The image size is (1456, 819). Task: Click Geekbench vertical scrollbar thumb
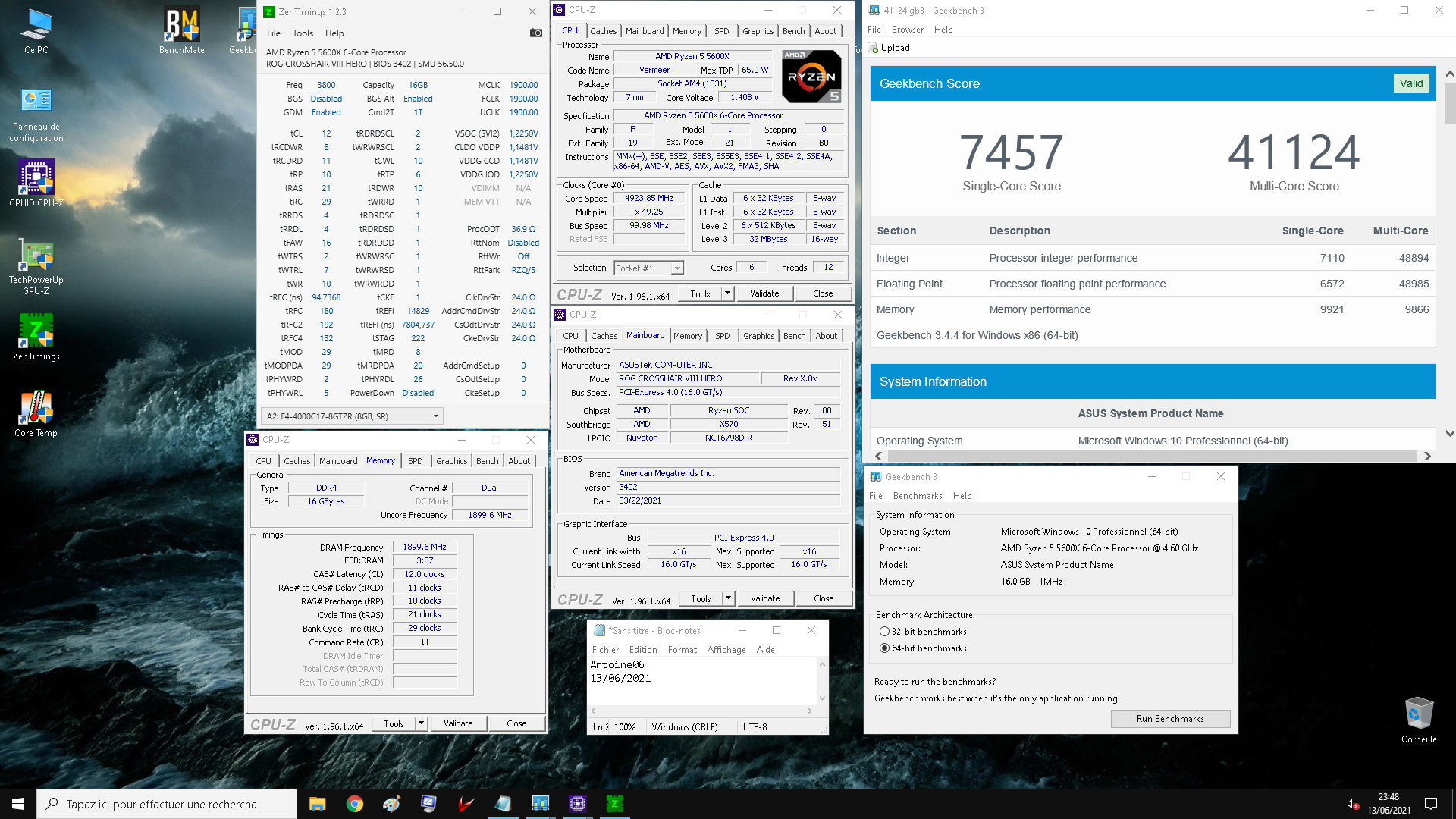pos(1449,103)
